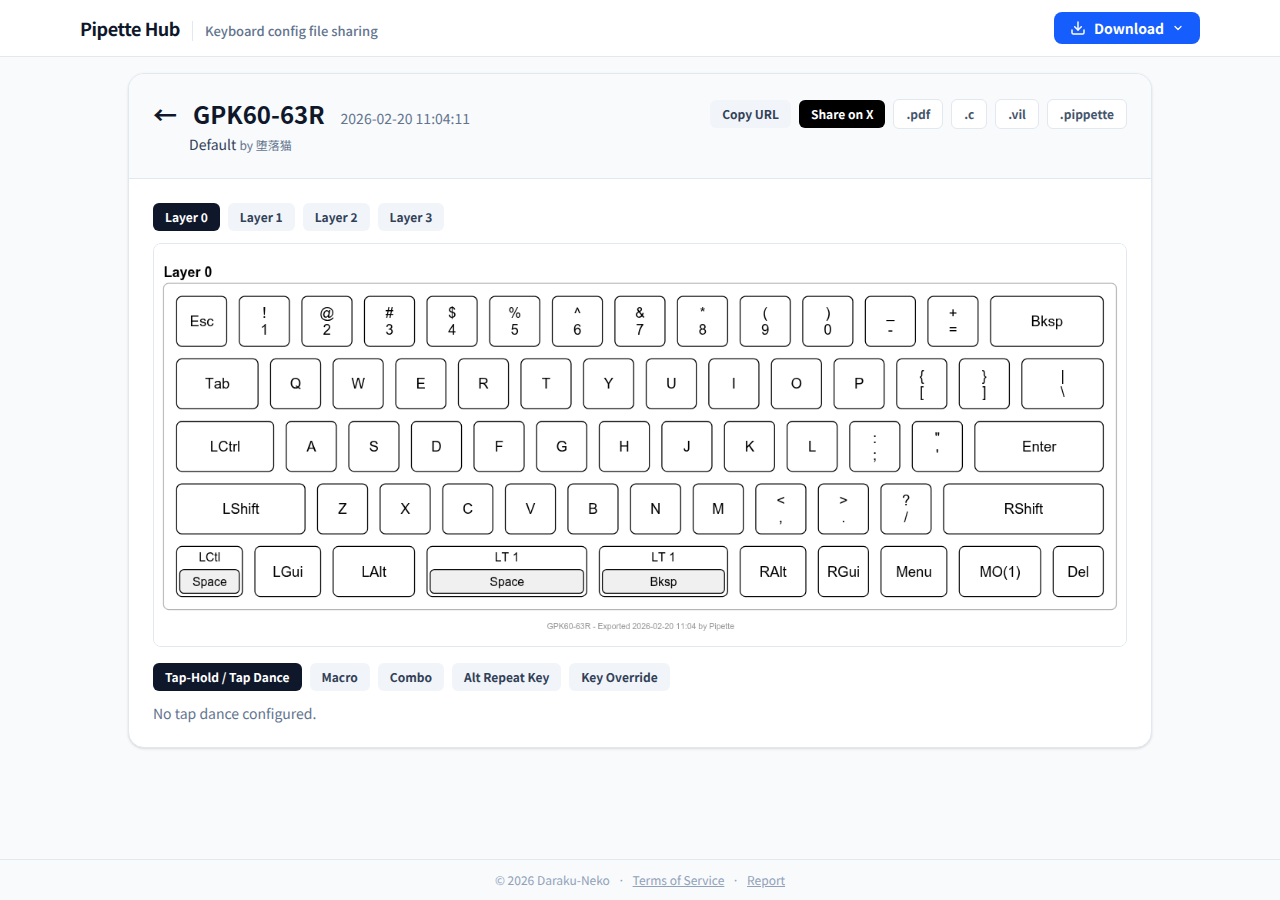The width and height of the screenshot is (1280, 900).
Task: Download the .c keymap file
Action: pos(968,114)
